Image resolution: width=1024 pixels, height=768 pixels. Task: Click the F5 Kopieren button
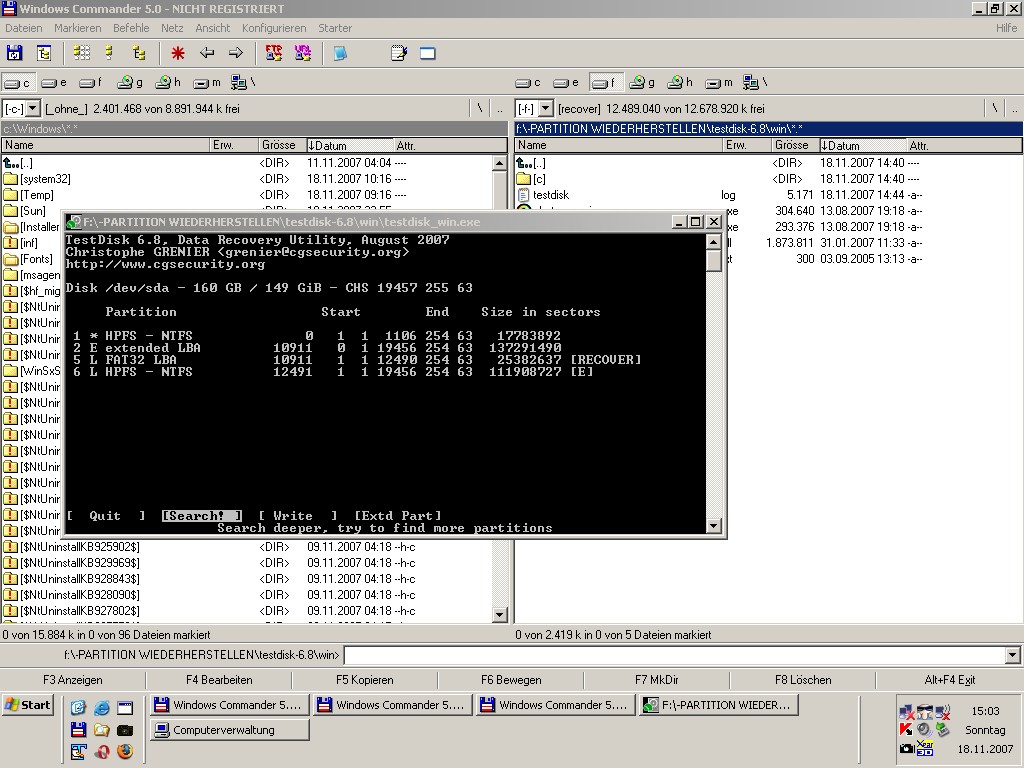point(365,680)
